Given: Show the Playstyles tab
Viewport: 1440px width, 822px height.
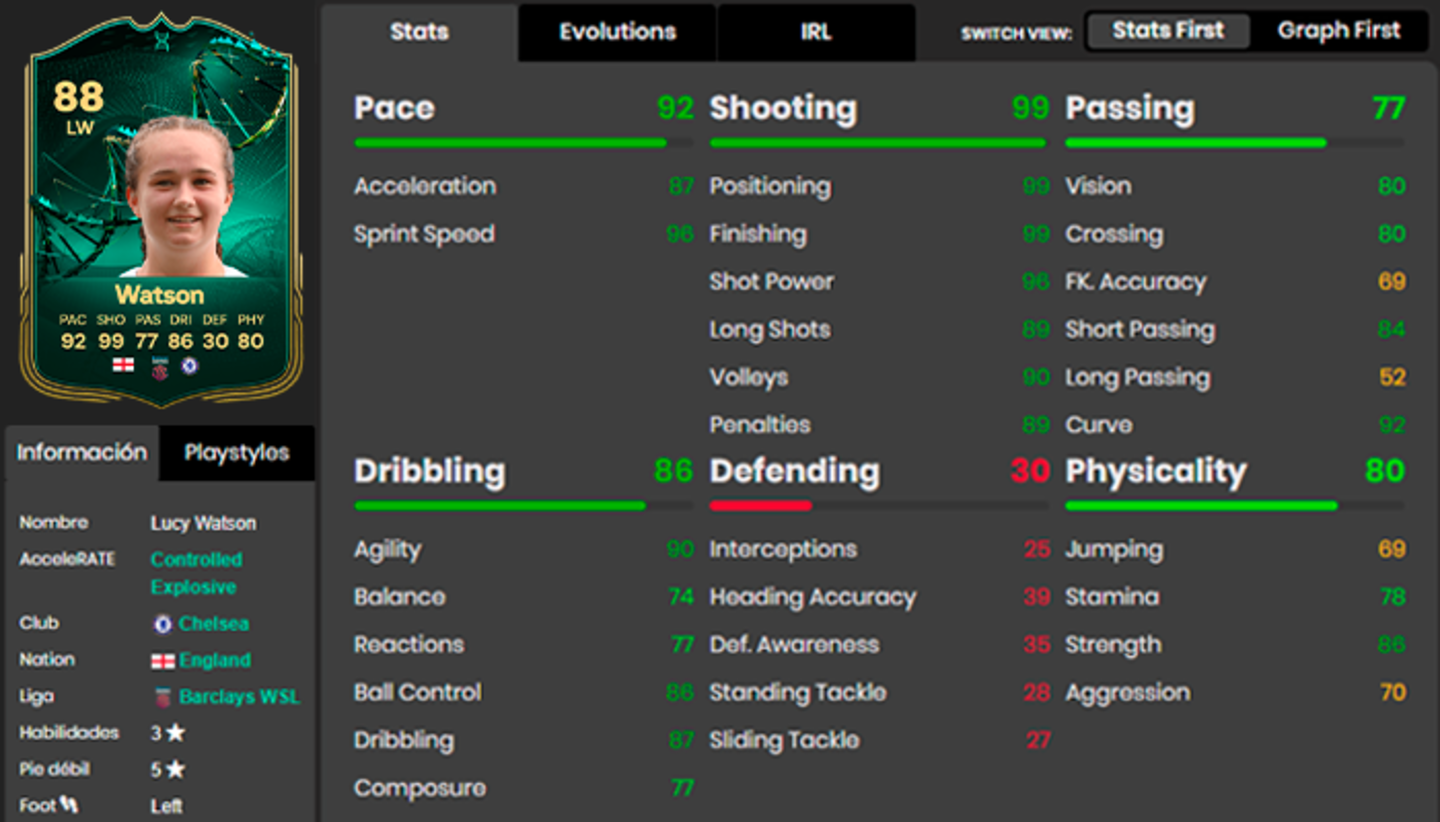Looking at the screenshot, I should 237,453.
